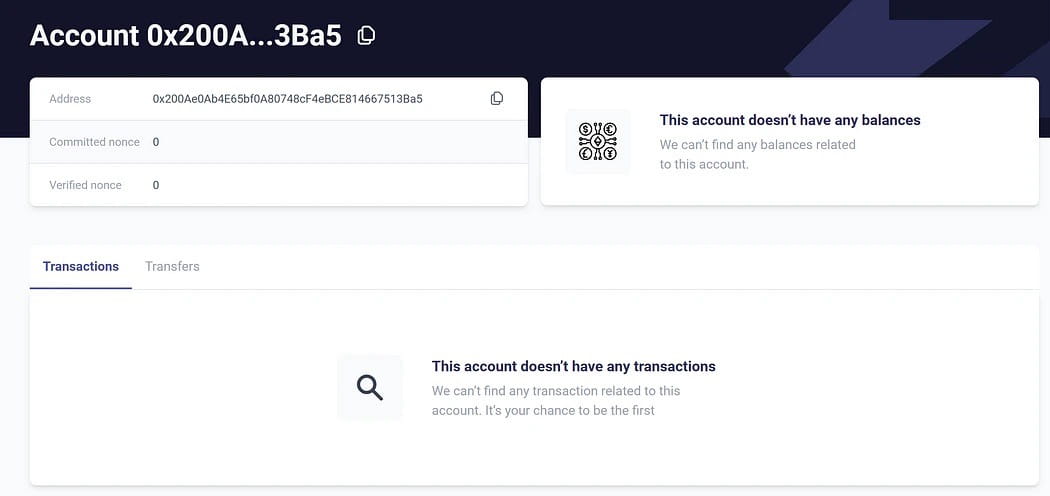Click the magnifying glass search icon

(370, 388)
